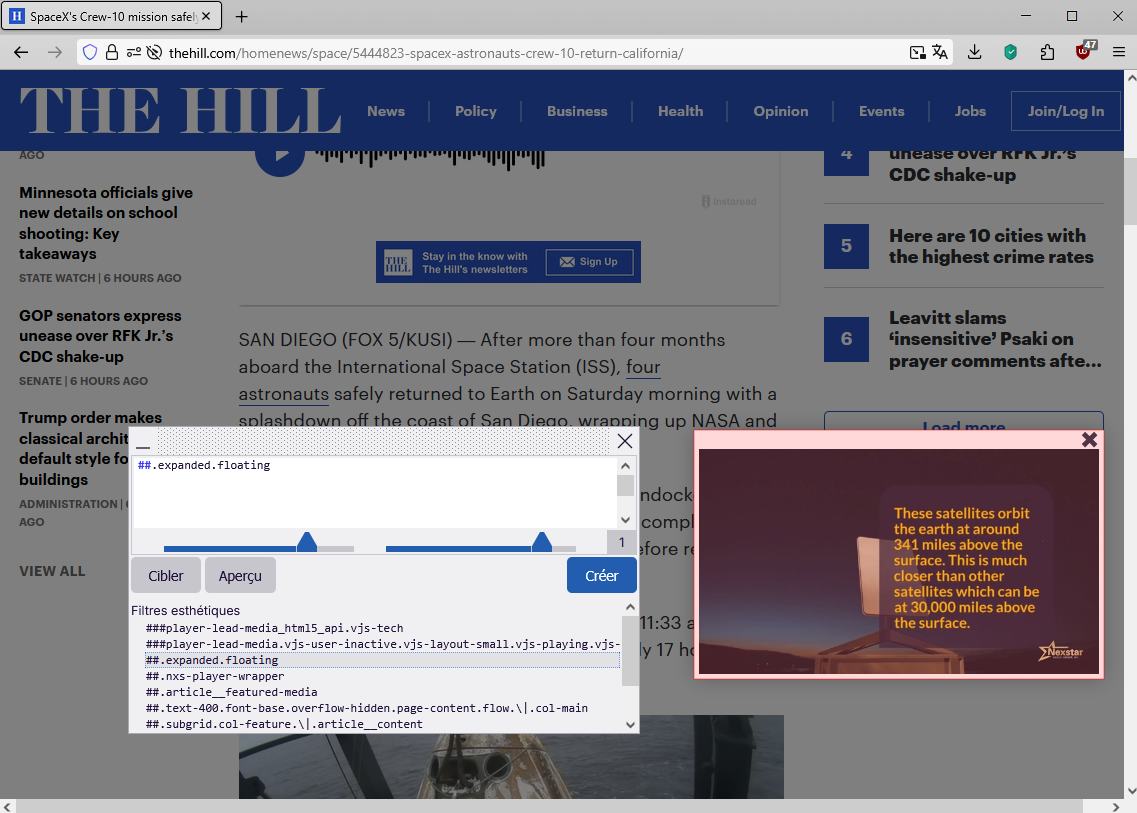This screenshot has height=813, width=1137.
Task: Close the uBlock element picker dialog
Action: pos(624,441)
